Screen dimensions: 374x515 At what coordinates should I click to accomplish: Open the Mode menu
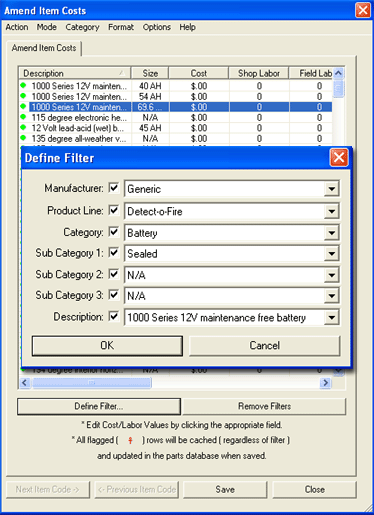coord(47,27)
